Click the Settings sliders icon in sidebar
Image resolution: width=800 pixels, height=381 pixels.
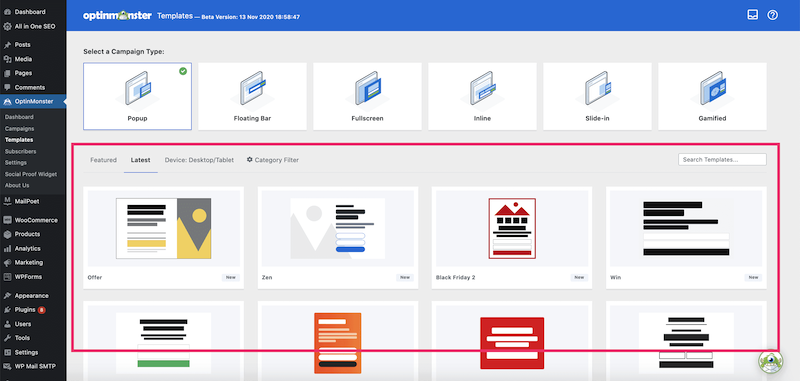point(7,352)
